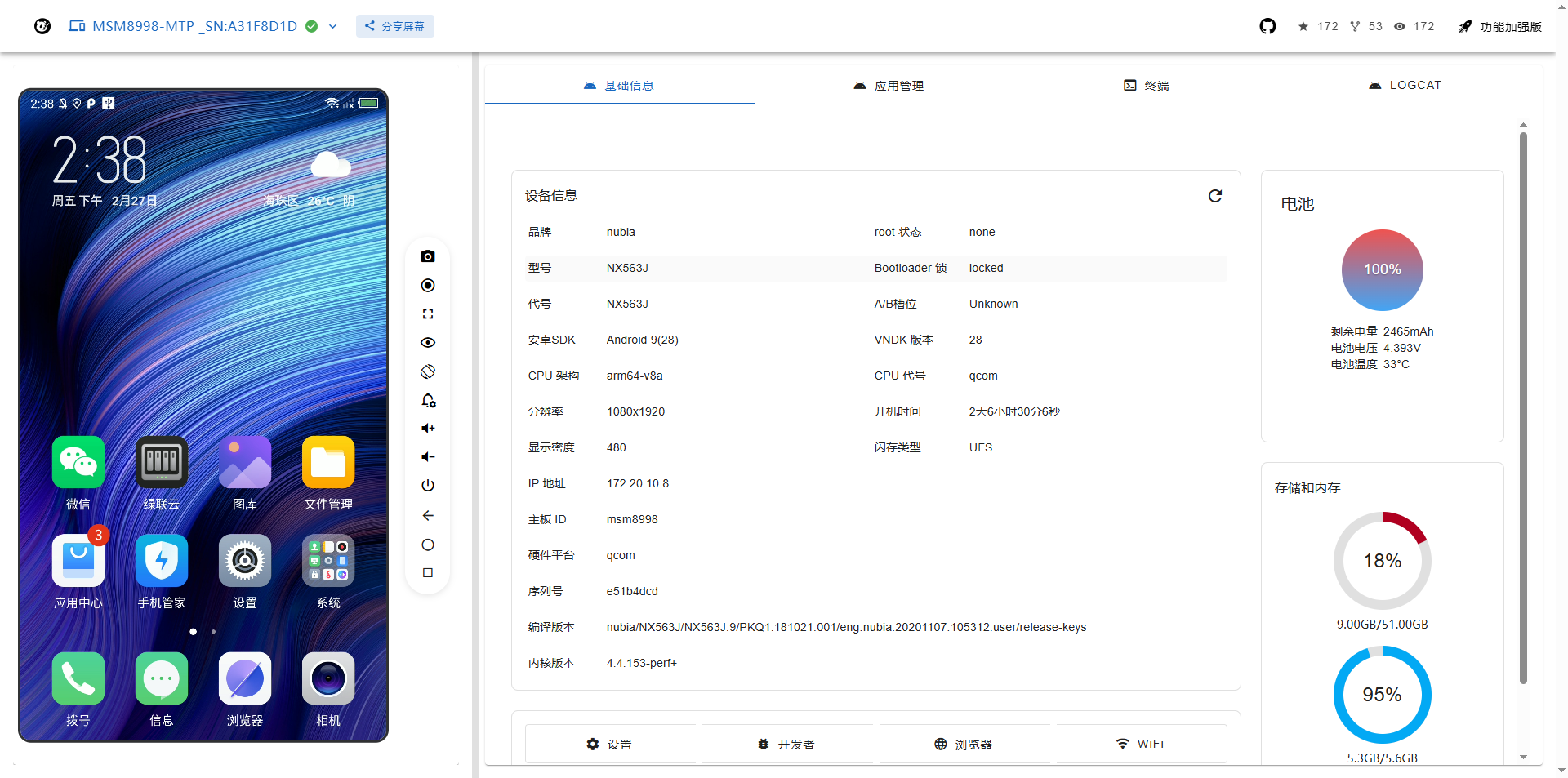Expand the device selector dropdown arrow
1568x778 pixels.
tap(333, 26)
